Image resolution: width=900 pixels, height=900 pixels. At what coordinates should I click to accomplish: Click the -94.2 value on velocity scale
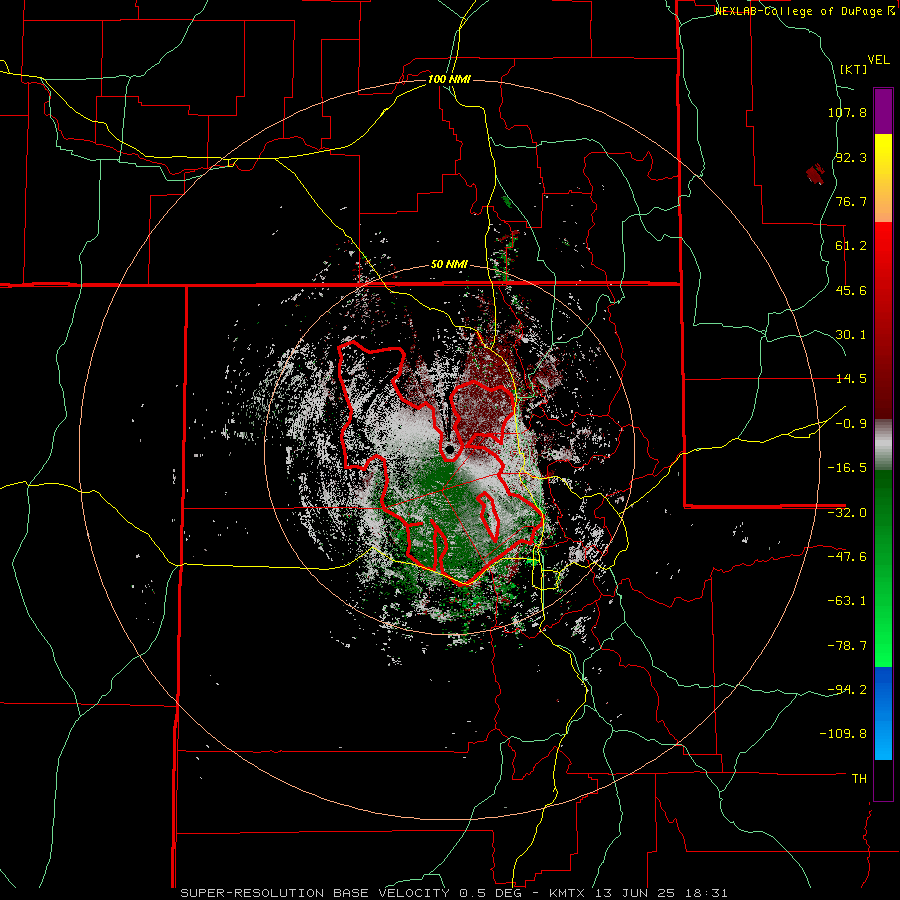coord(847,689)
